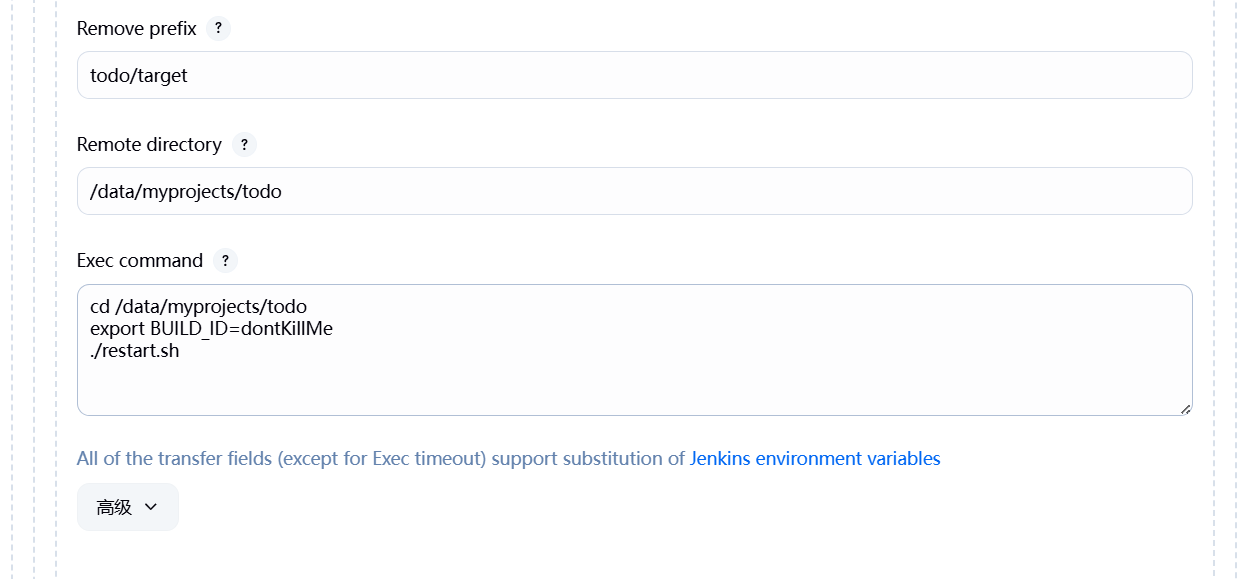The height and width of the screenshot is (579, 1254).
Task: Click the "./restart.sh" line in Exec command
Action: (135, 352)
